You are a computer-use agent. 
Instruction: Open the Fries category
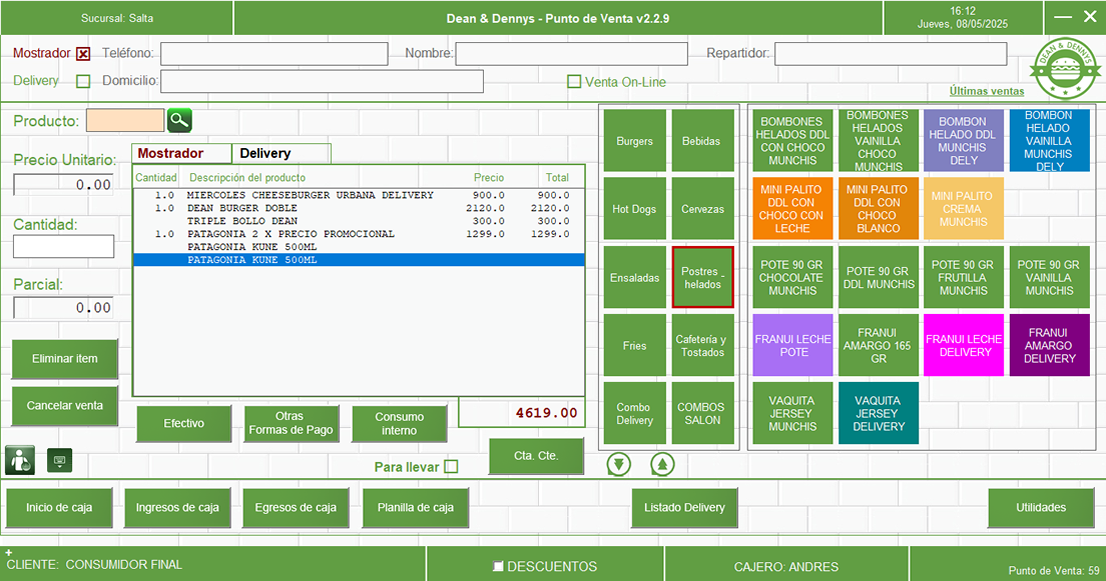pyautogui.click(x=635, y=345)
